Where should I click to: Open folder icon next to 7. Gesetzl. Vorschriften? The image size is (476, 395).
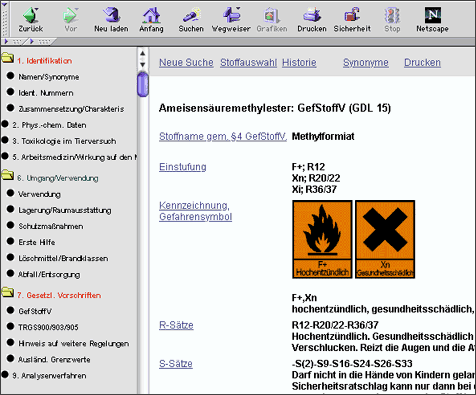[8, 292]
